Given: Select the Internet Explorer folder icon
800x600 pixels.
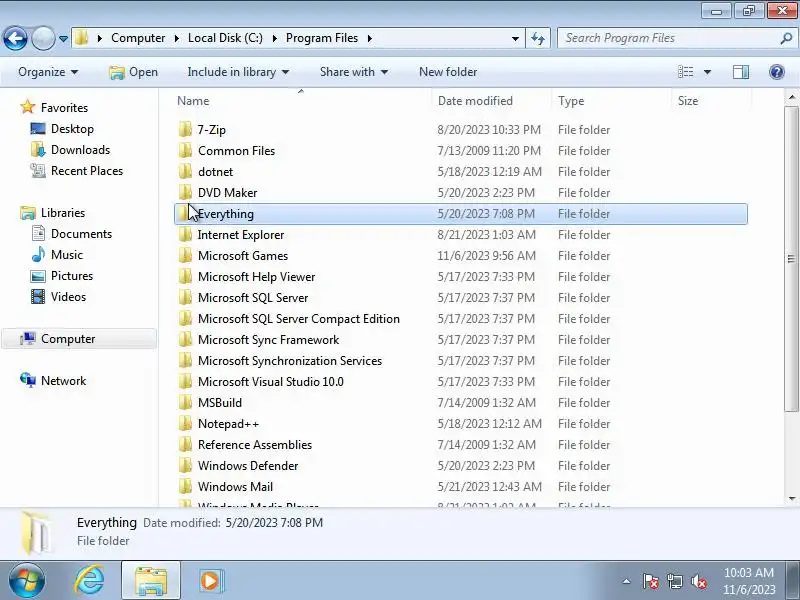Looking at the screenshot, I should [x=185, y=235].
